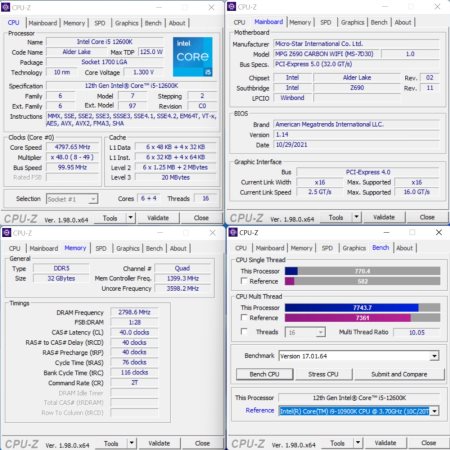Click the Bench CPU button

click(x=265, y=374)
